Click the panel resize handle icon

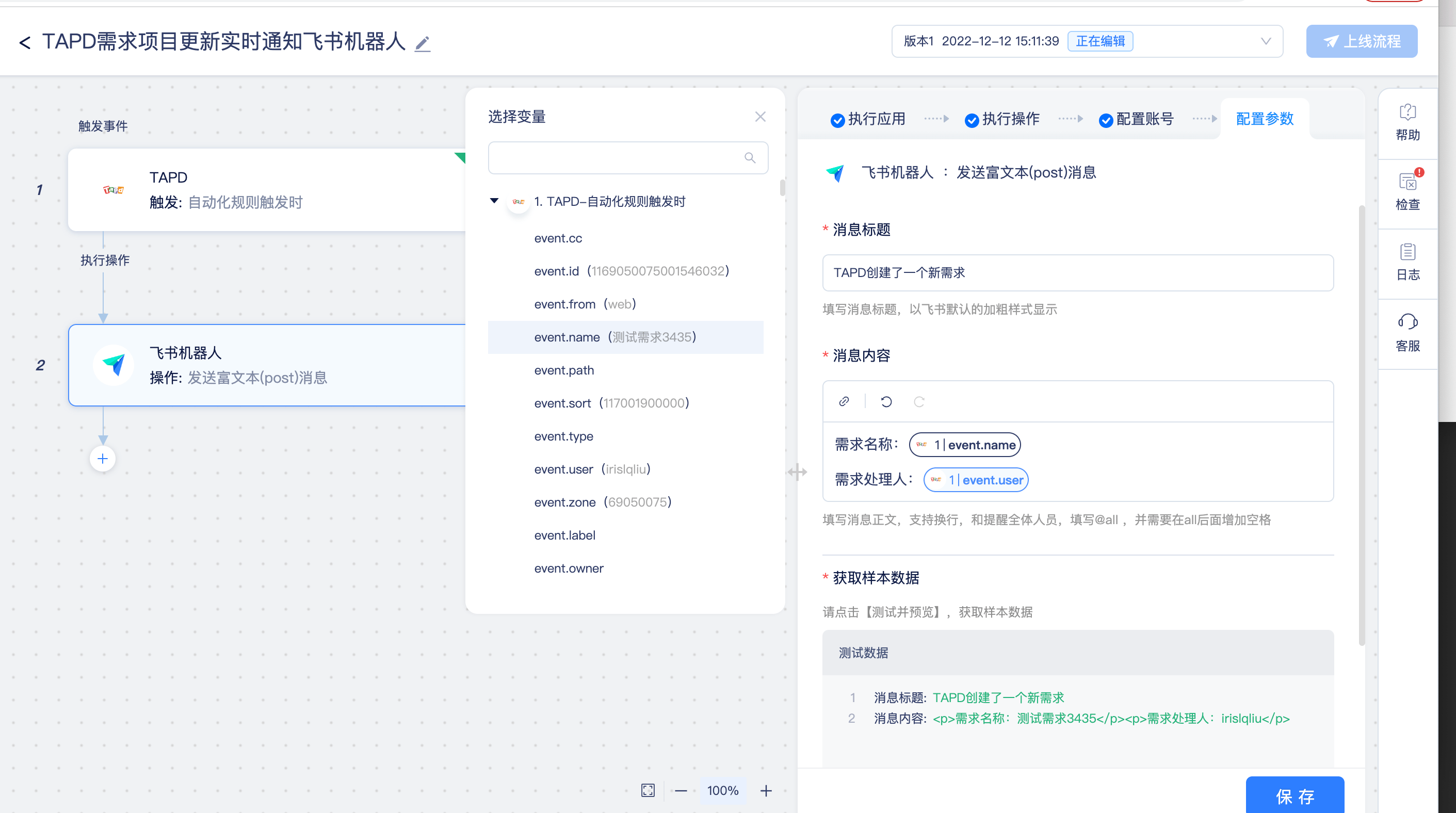pos(797,471)
